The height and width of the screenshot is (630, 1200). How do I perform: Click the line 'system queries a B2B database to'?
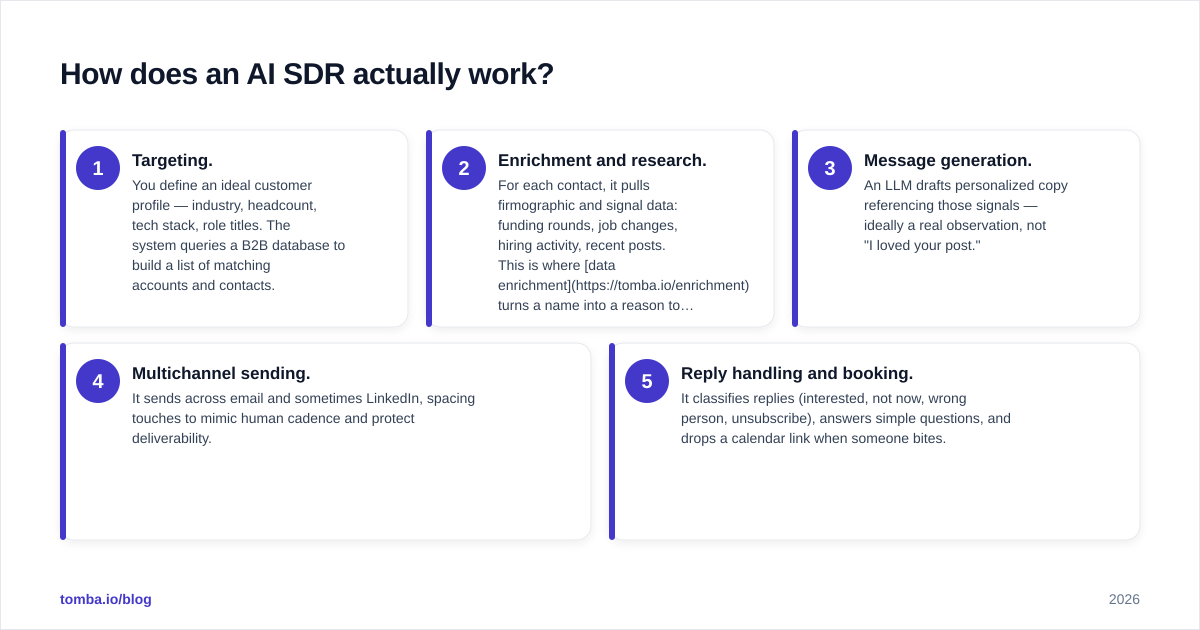coord(238,245)
